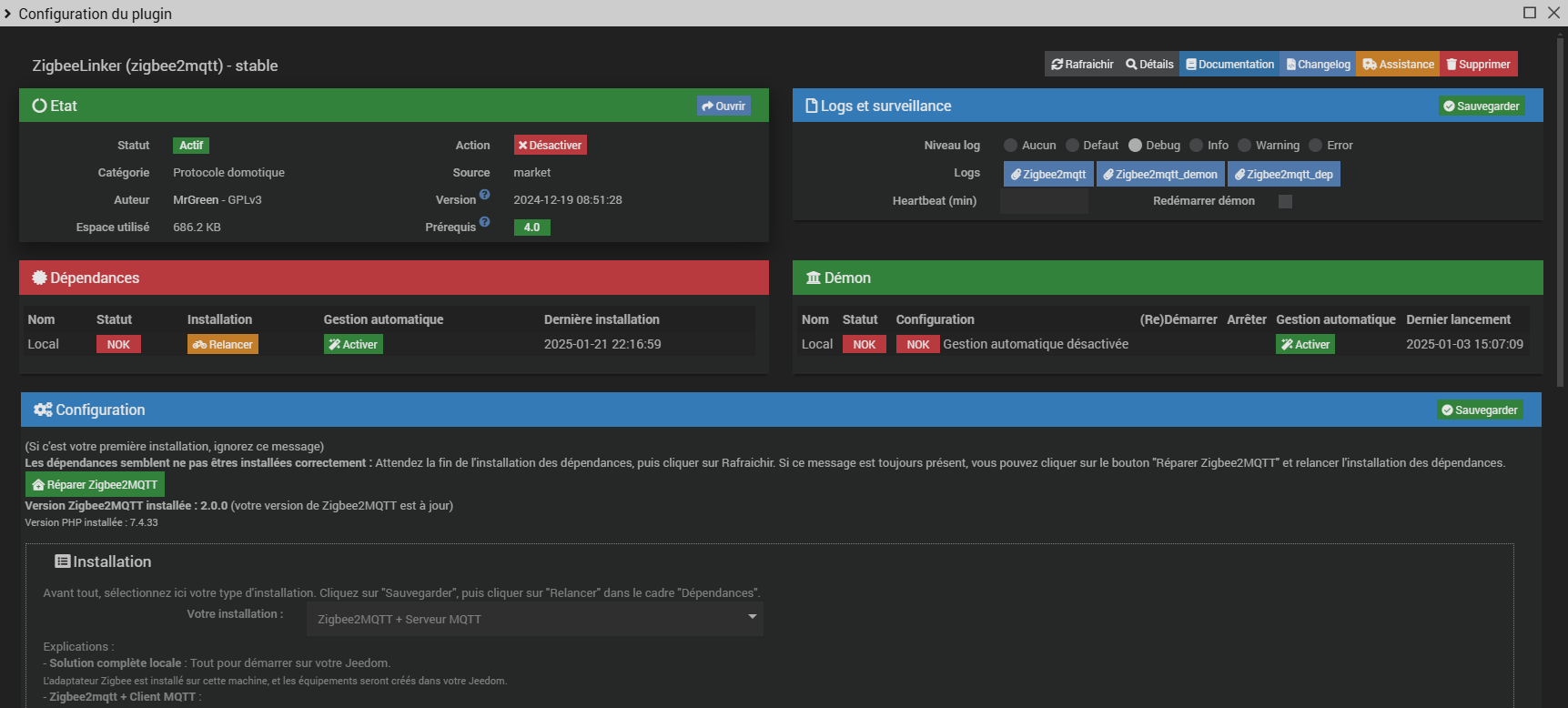Screen dimensions: 1568x708
Task: Click the "market" source value
Action: [531, 172]
